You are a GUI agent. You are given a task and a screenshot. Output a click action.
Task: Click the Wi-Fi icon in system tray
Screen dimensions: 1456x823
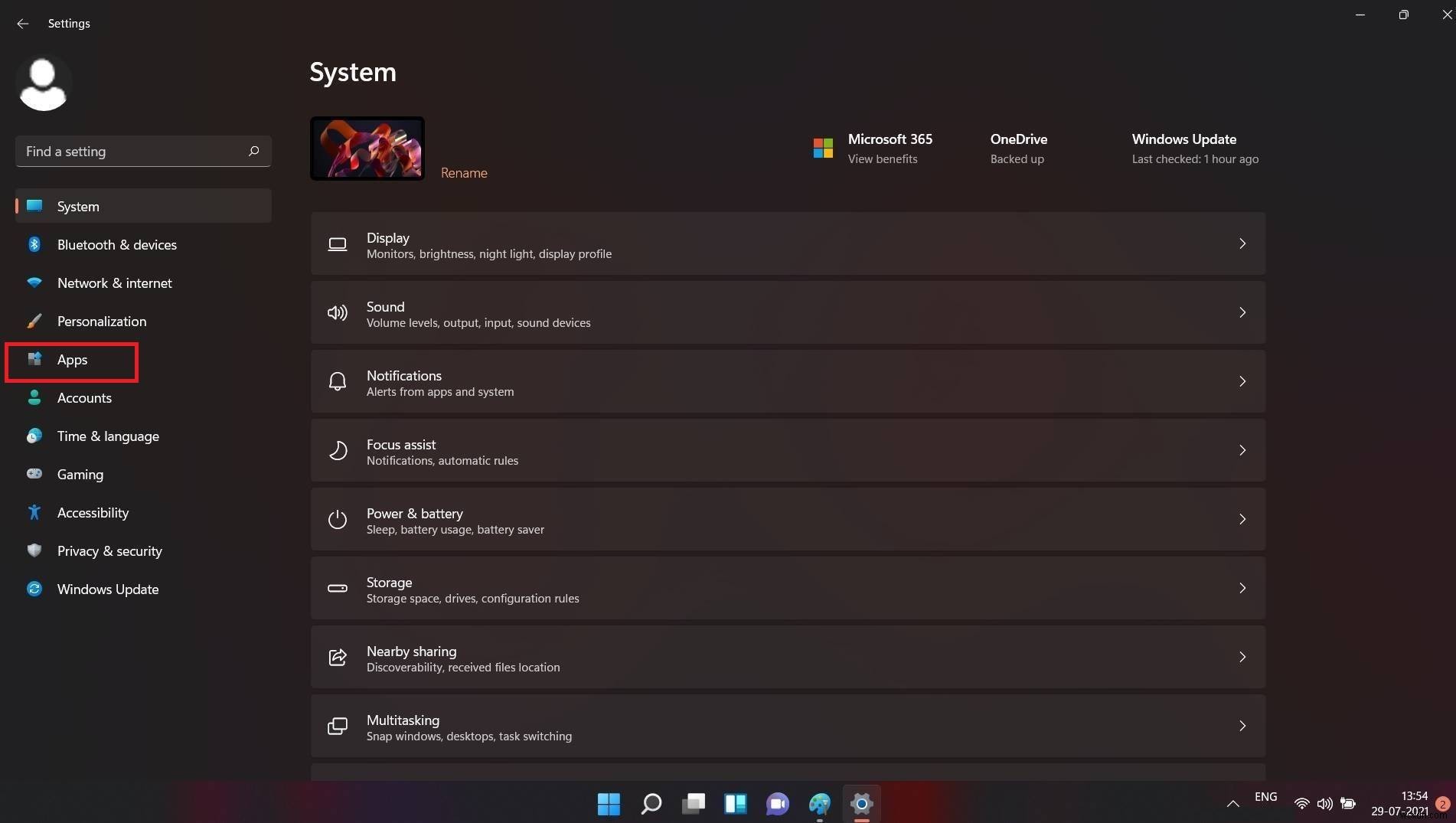pos(1301,804)
